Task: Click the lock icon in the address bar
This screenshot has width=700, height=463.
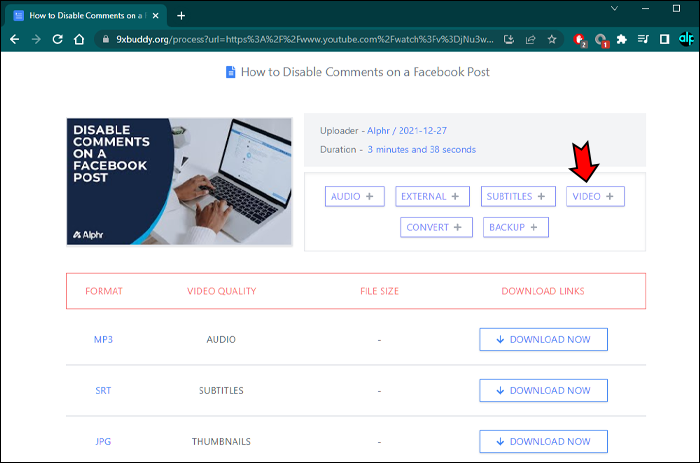Action: (106, 39)
